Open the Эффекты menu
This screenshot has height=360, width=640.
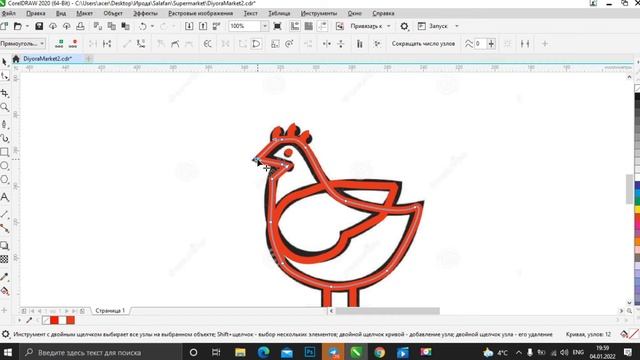145,13
